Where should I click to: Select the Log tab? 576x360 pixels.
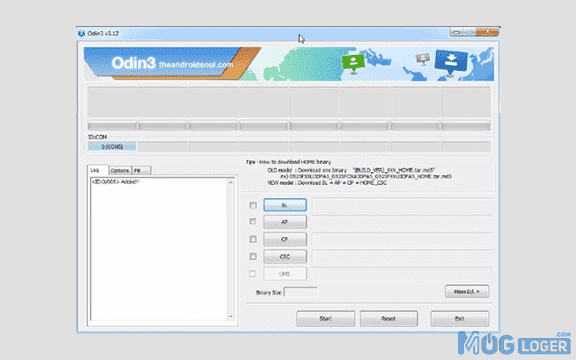tap(97, 170)
